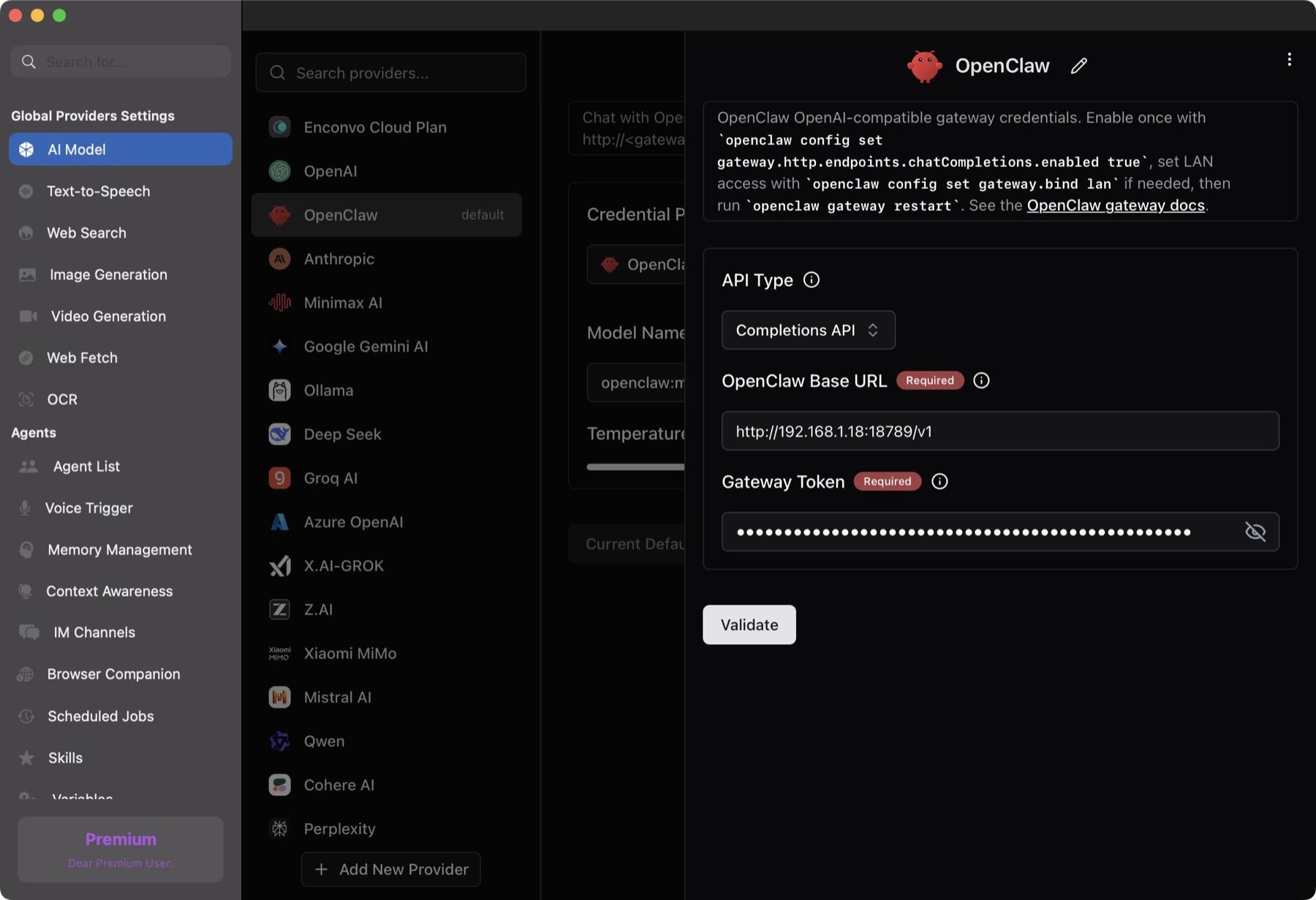
Task: Select Enconvo Cloud Plan provider icon
Action: click(x=279, y=127)
